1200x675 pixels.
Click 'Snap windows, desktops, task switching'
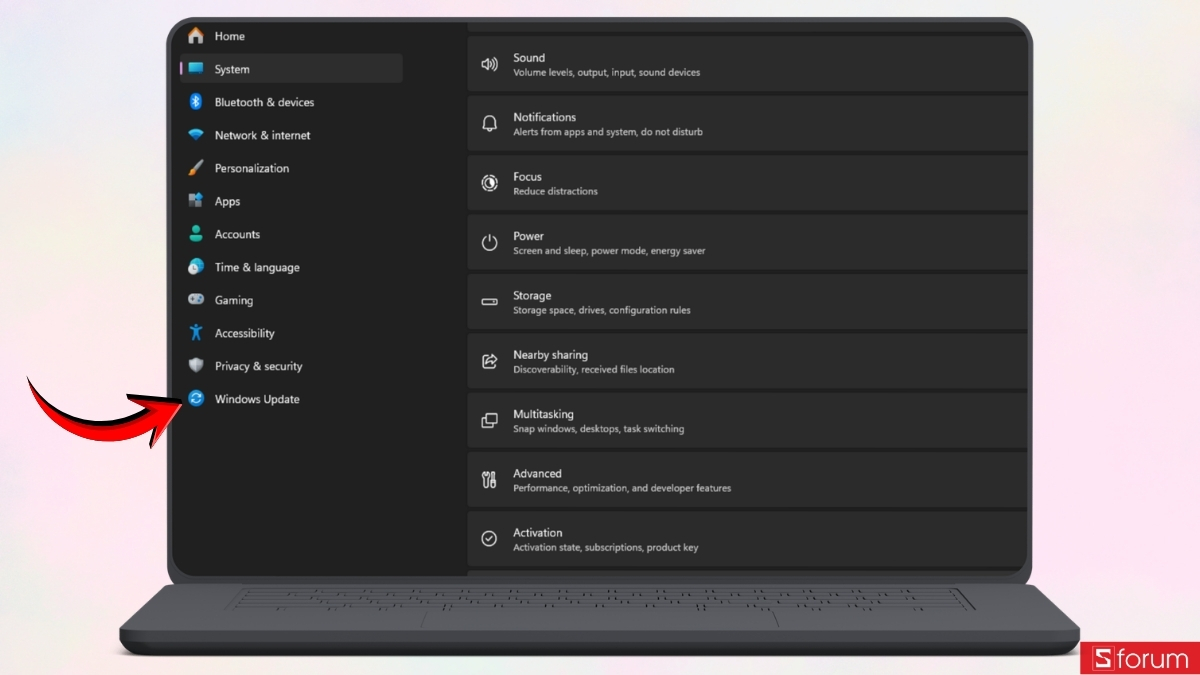[x=599, y=429]
